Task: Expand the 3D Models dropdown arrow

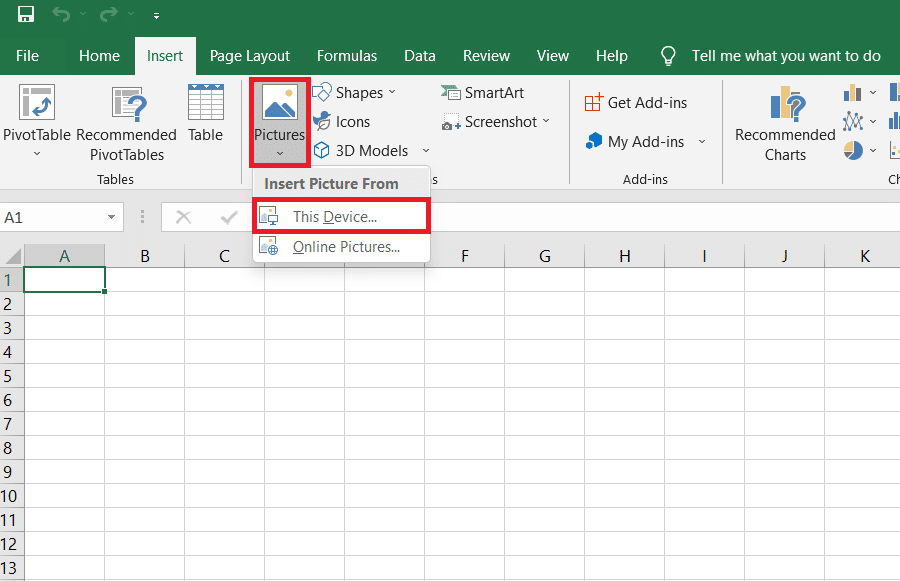Action: [426, 150]
